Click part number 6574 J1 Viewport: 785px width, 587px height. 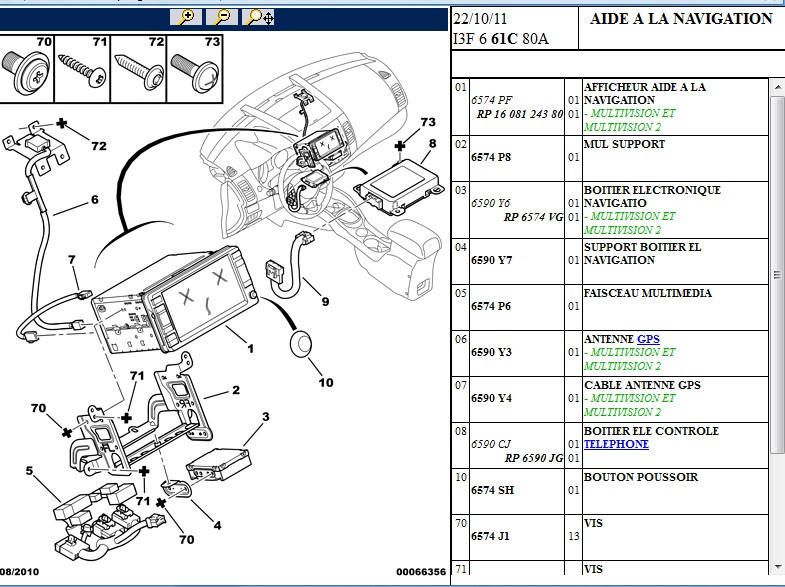point(490,536)
